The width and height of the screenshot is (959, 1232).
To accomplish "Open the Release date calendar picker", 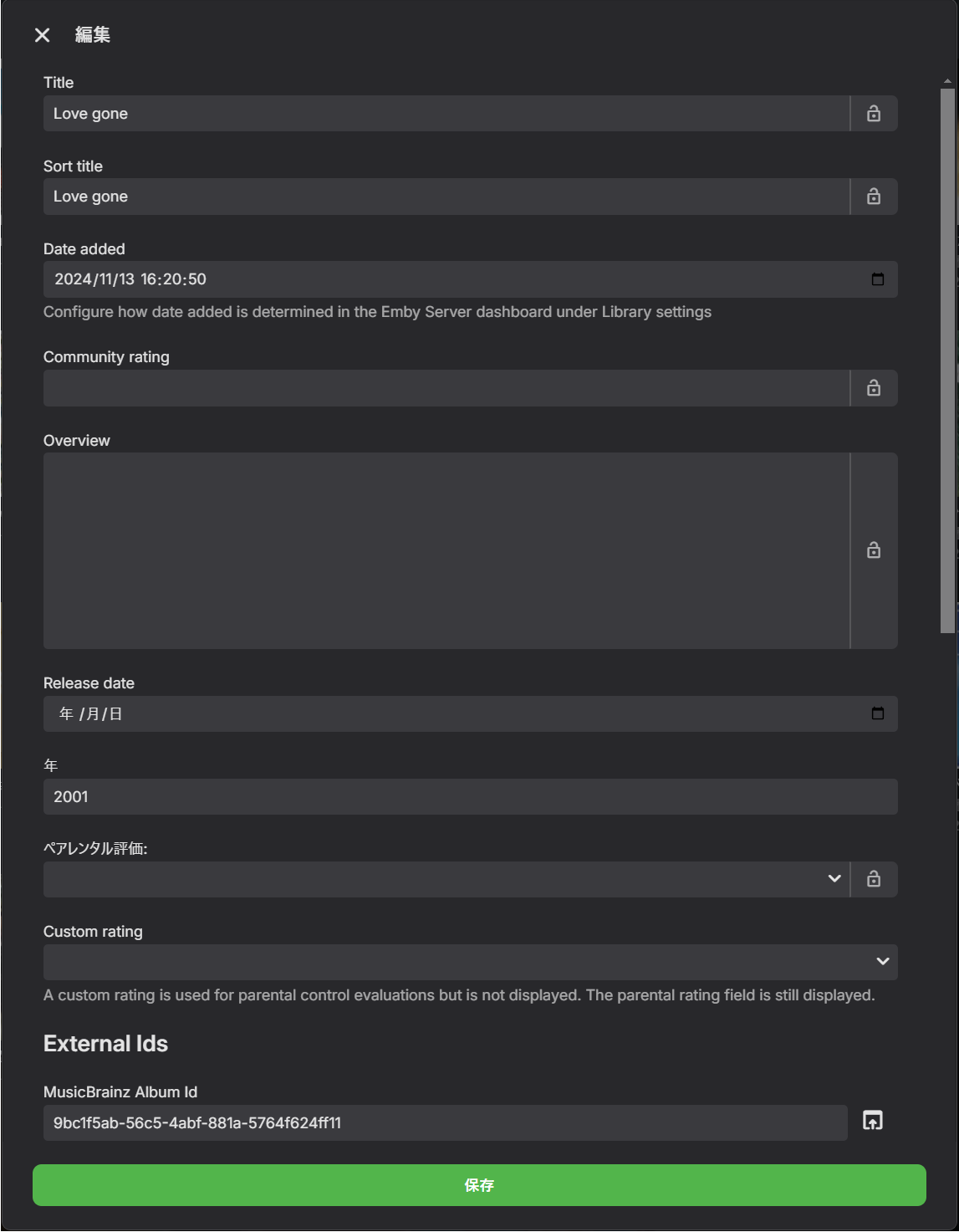I will point(878,713).
